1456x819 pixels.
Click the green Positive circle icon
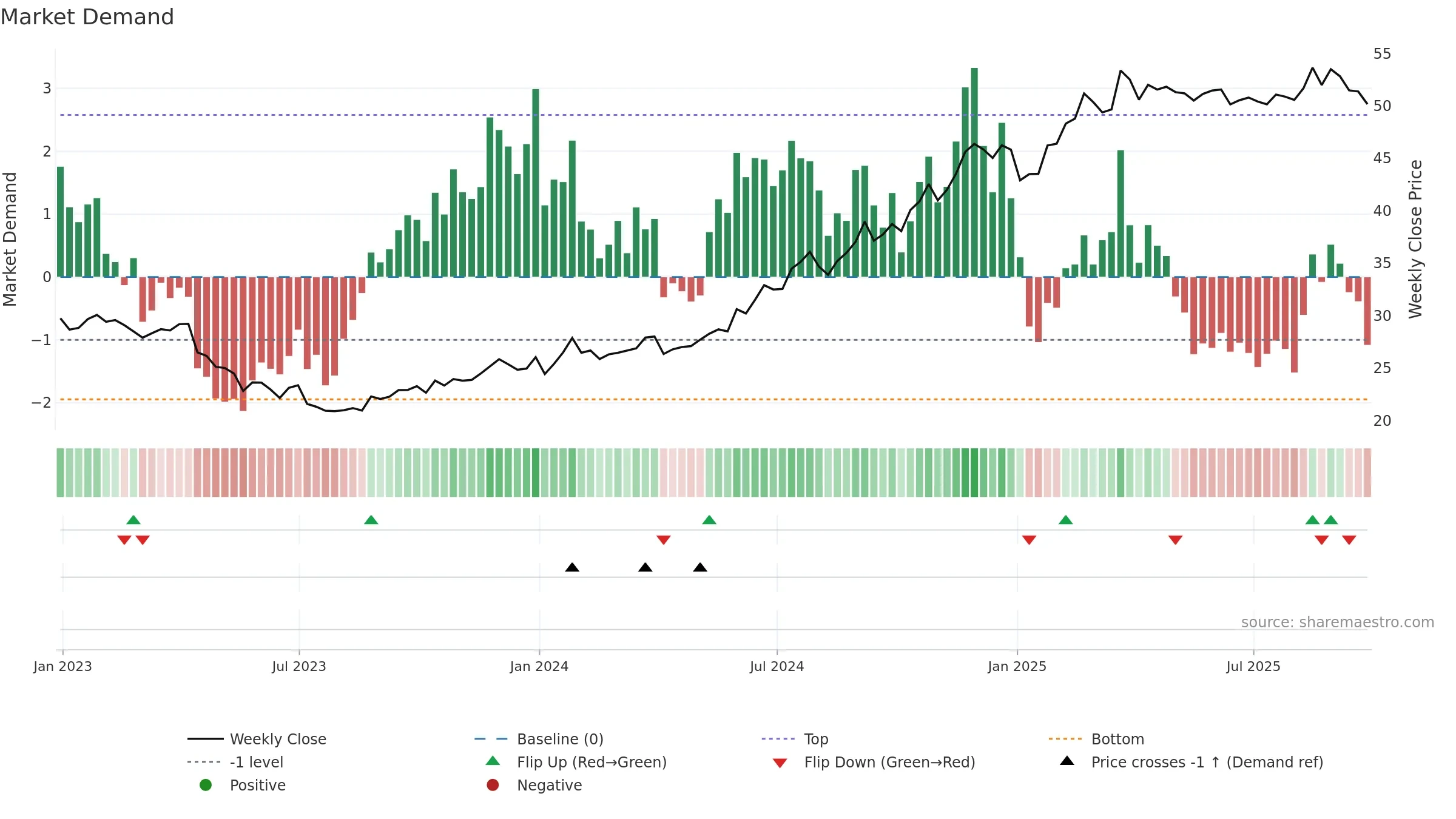click(x=206, y=785)
